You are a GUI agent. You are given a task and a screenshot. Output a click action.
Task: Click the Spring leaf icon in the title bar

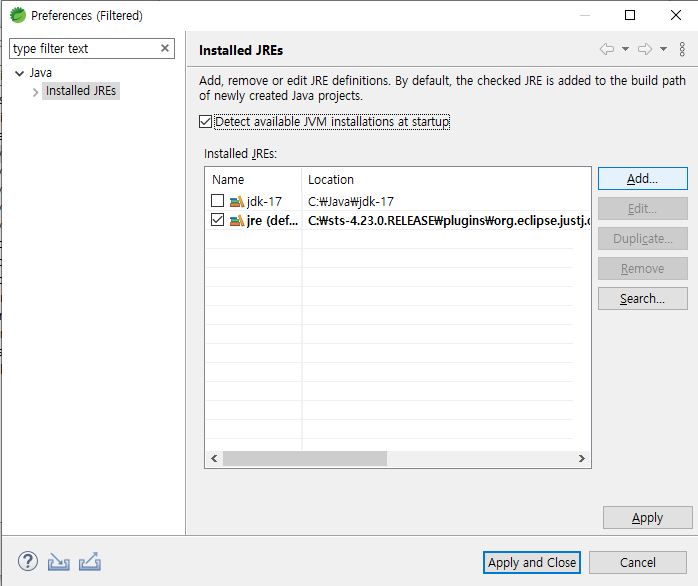[x=18, y=15]
